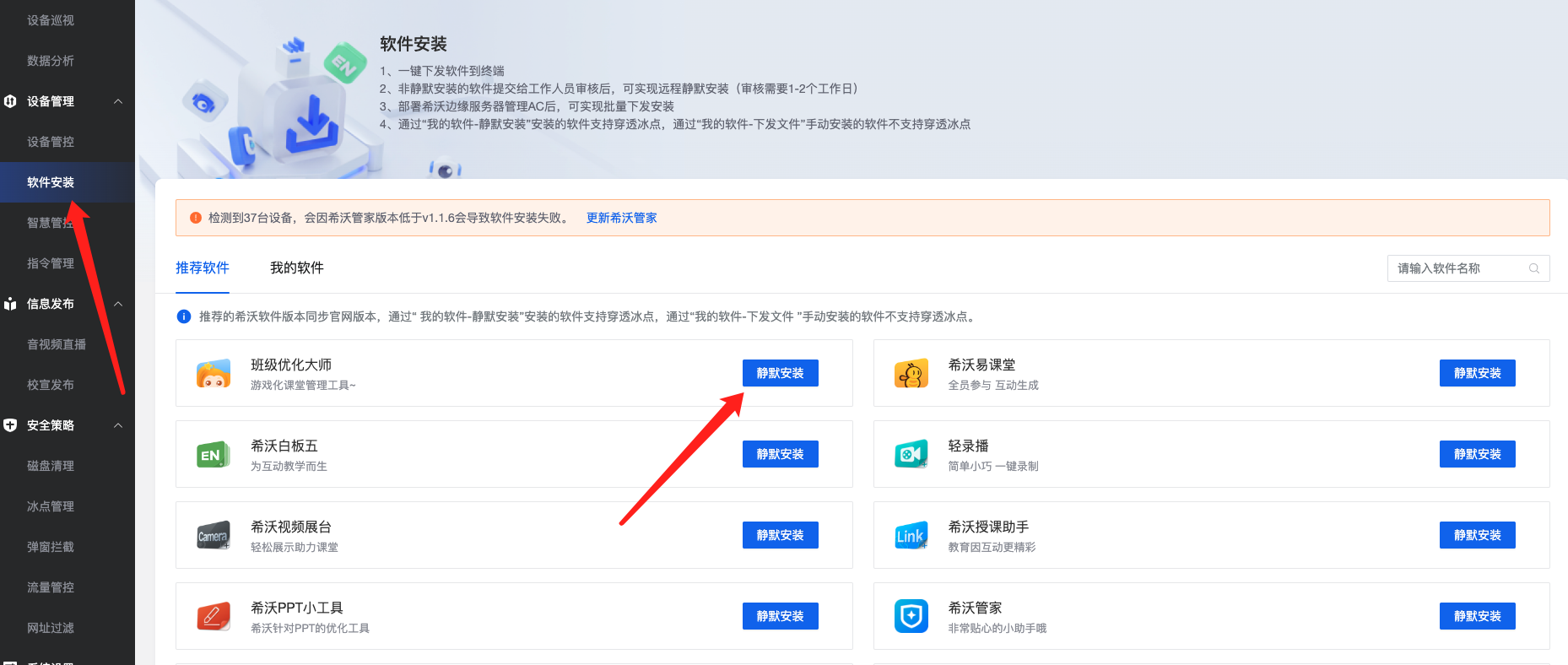This screenshot has width=1568, height=665.
Task: Click the 游戏化课堂管理工具~ description
Action: [x=304, y=385]
